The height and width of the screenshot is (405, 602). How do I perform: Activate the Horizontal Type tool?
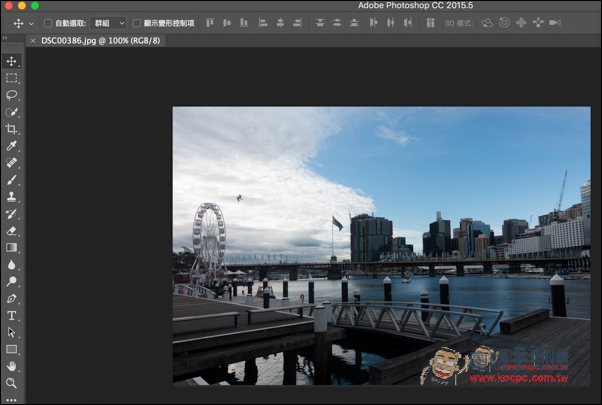tap(12, 316)
